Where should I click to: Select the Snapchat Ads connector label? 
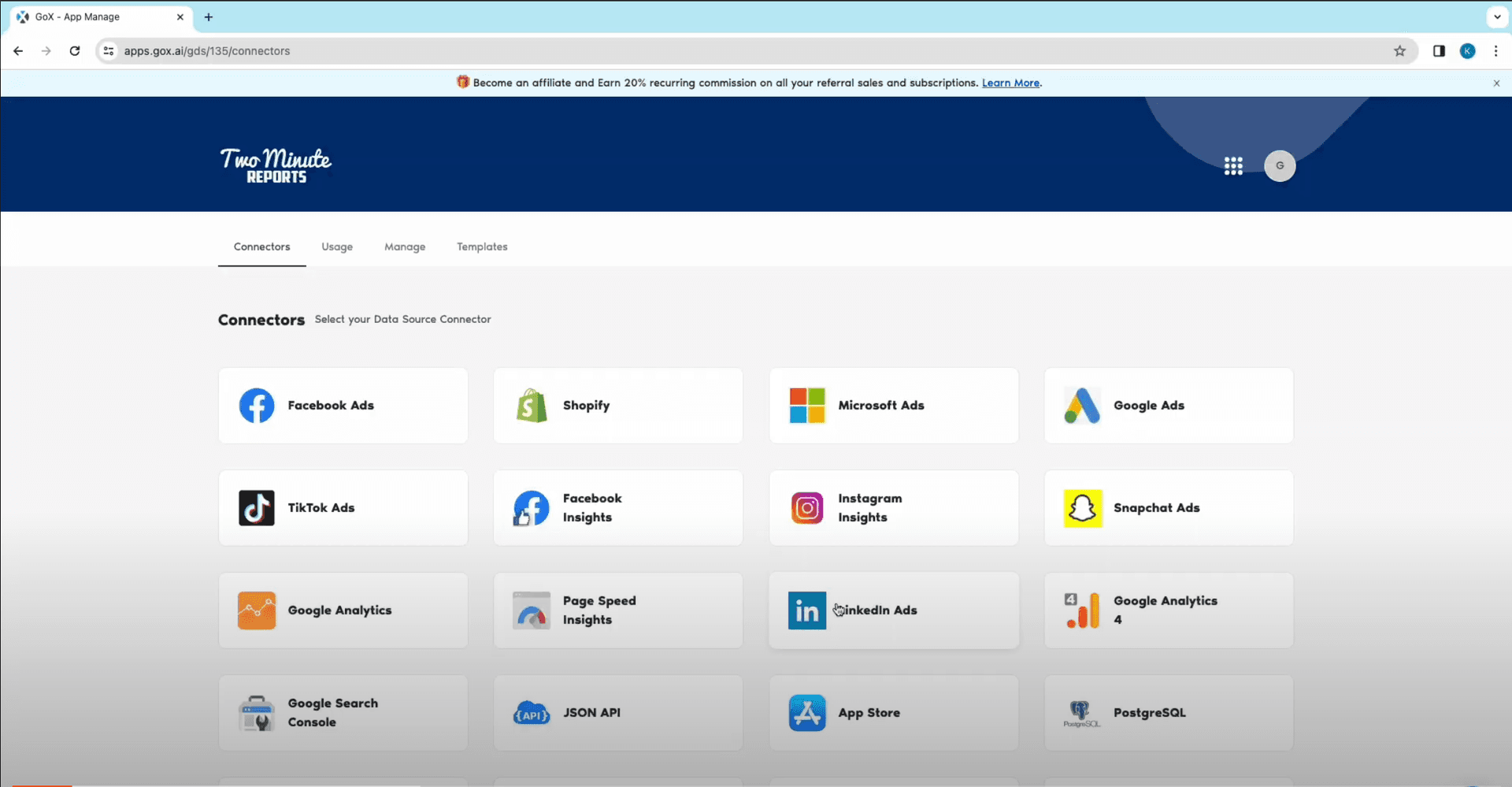coord(1156,508)
